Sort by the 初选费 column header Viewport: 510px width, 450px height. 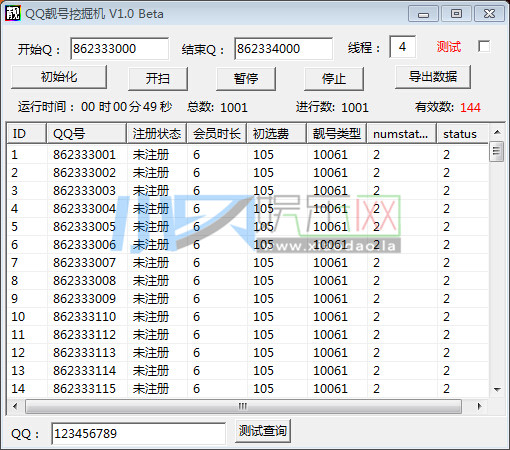click(x=277, y=134)
